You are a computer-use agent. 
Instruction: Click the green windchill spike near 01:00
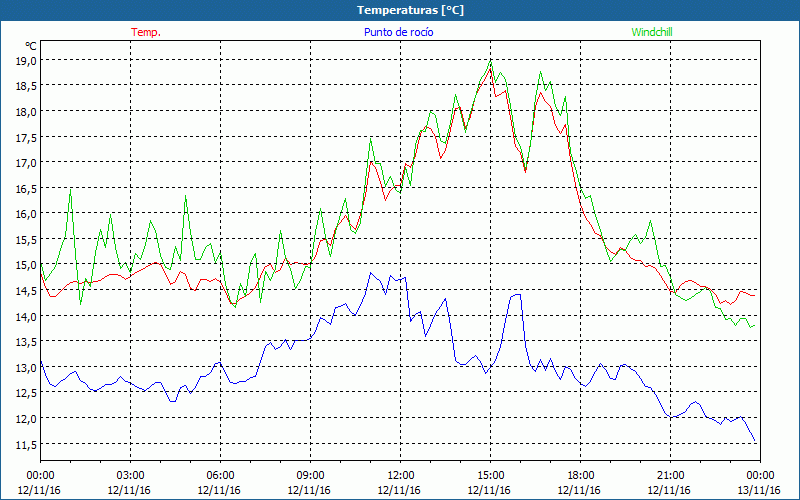click(70, 189)
